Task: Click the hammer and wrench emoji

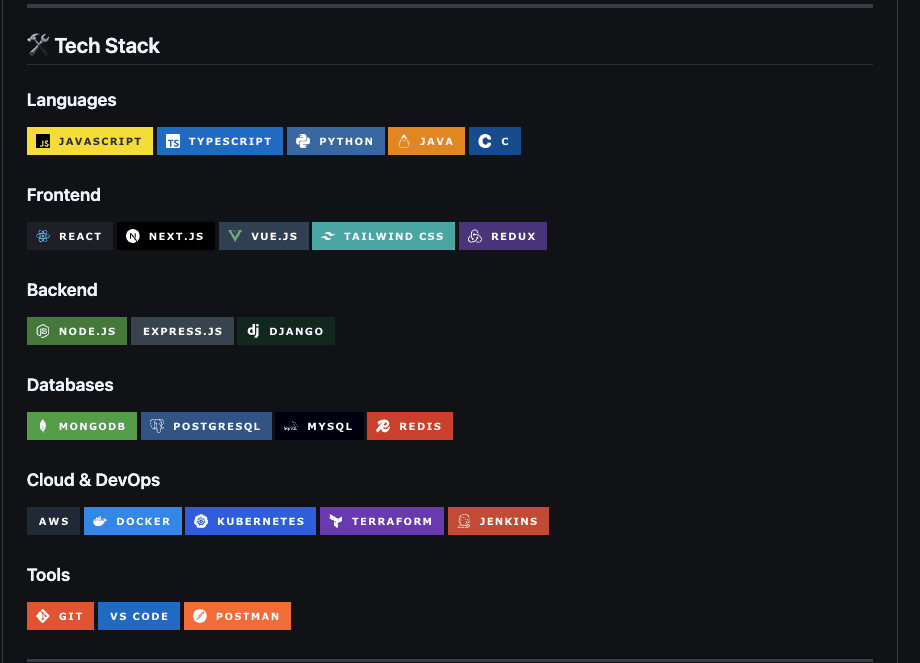Action: click(x=38, y=45)
